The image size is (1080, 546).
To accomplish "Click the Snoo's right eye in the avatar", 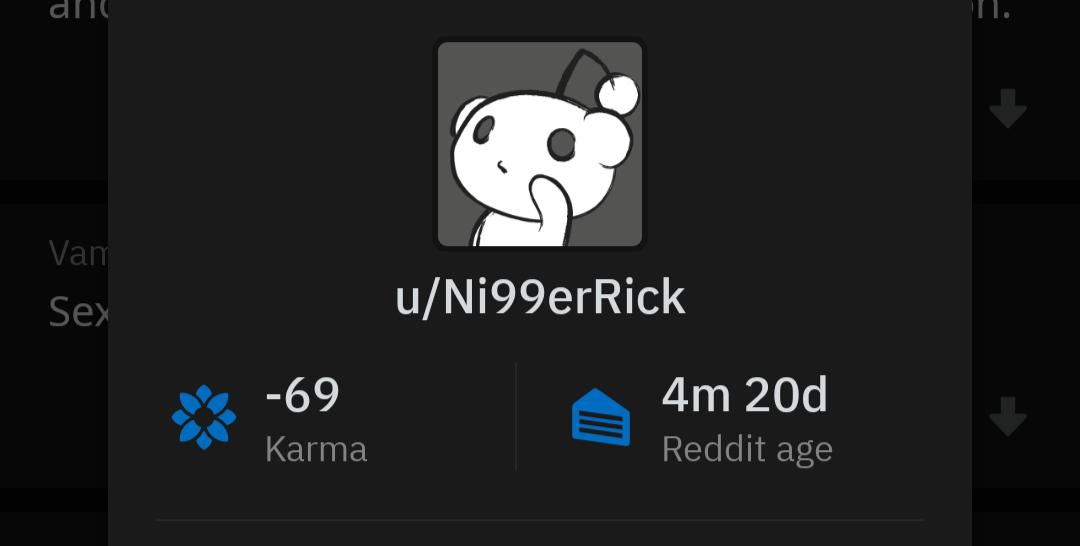I will pyautogui.click(x=563, y=145).
